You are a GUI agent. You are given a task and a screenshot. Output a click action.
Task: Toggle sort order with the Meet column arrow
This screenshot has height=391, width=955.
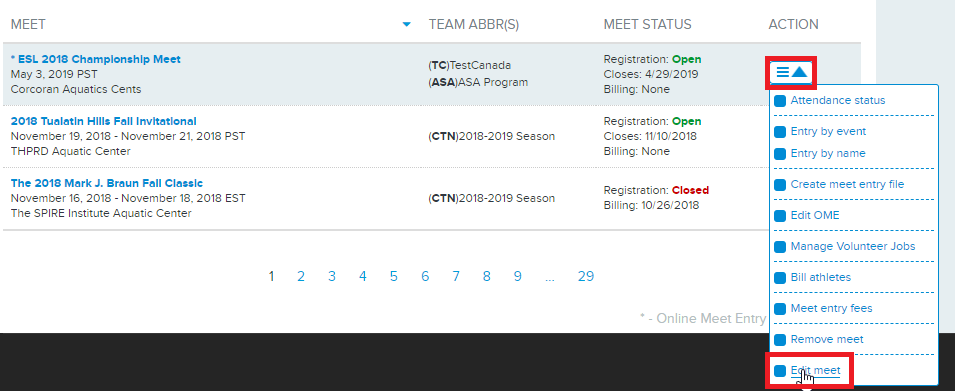click(x=407, y=25)
